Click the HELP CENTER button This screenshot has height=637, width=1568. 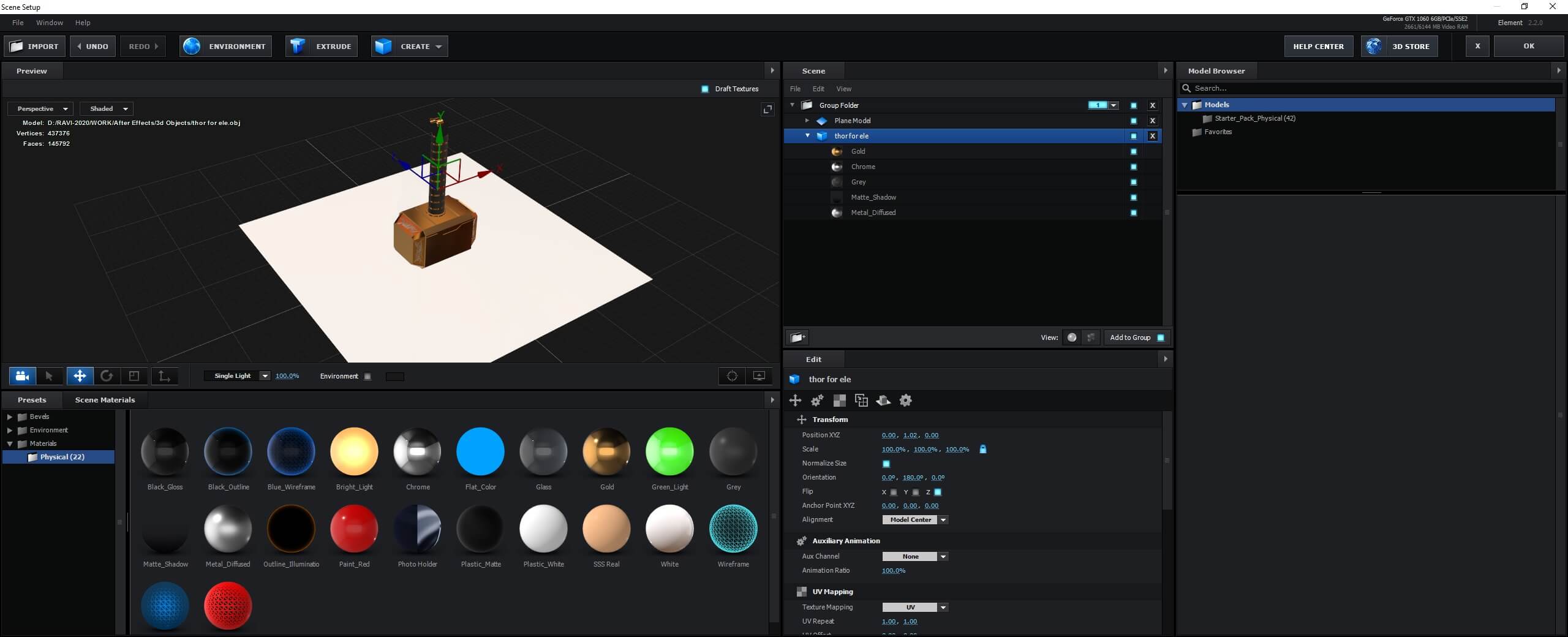1318,47
